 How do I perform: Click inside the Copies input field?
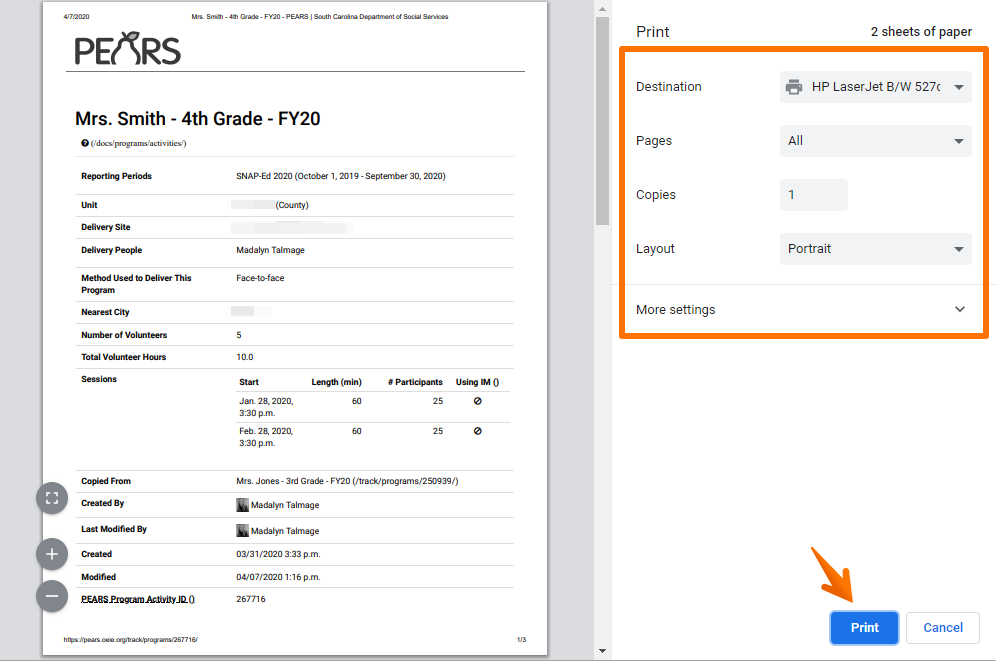click(x=812, y=195)
